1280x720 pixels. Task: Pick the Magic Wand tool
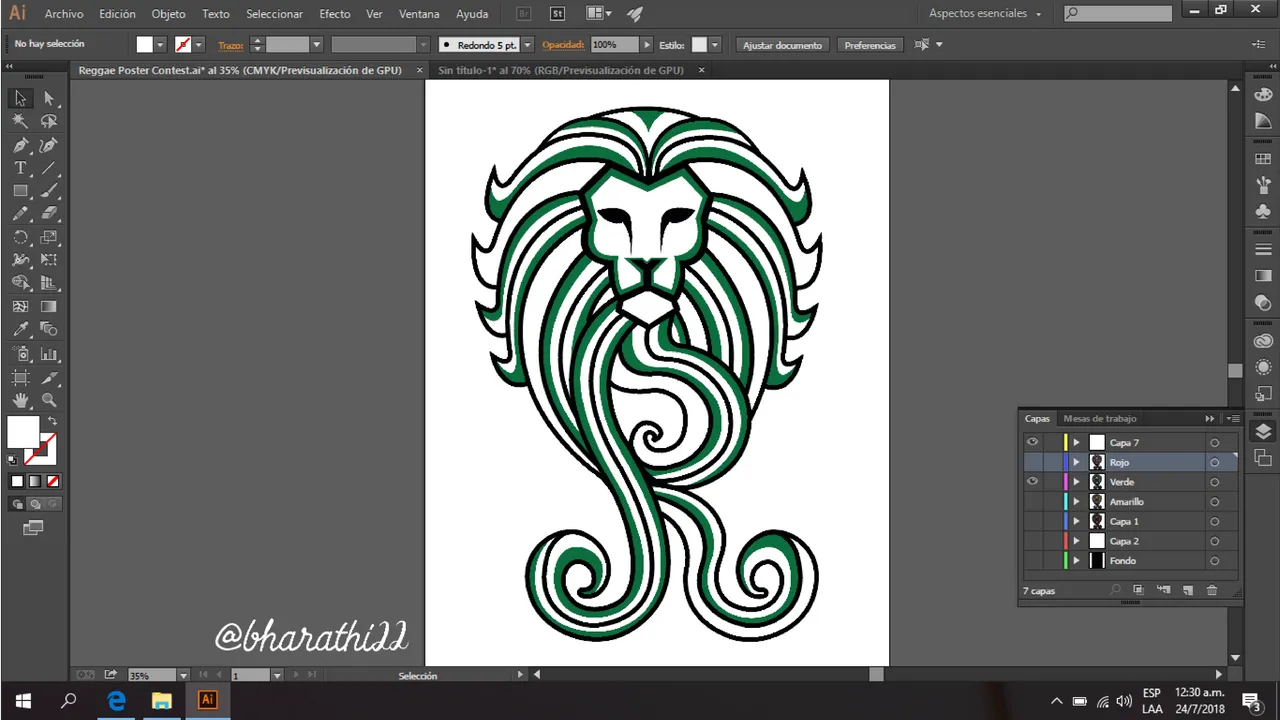coord(20,121)
